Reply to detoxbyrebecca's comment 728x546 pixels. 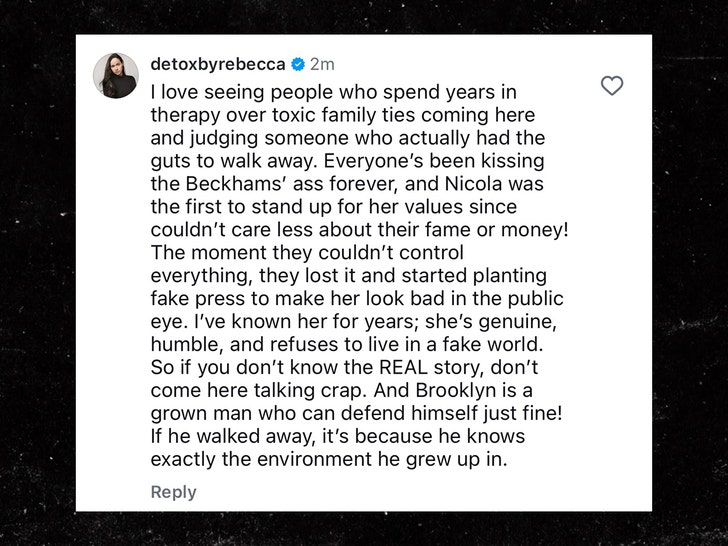(173, 492)
